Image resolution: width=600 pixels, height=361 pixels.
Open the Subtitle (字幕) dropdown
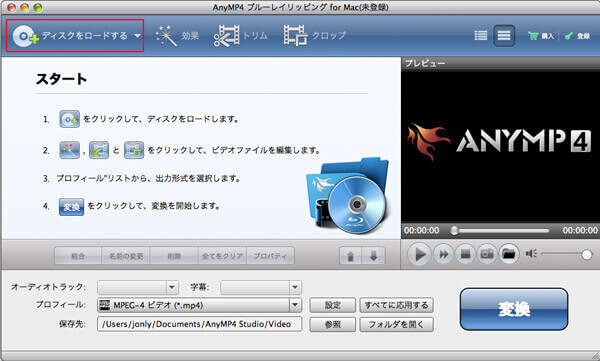click(x=261, y=287)
